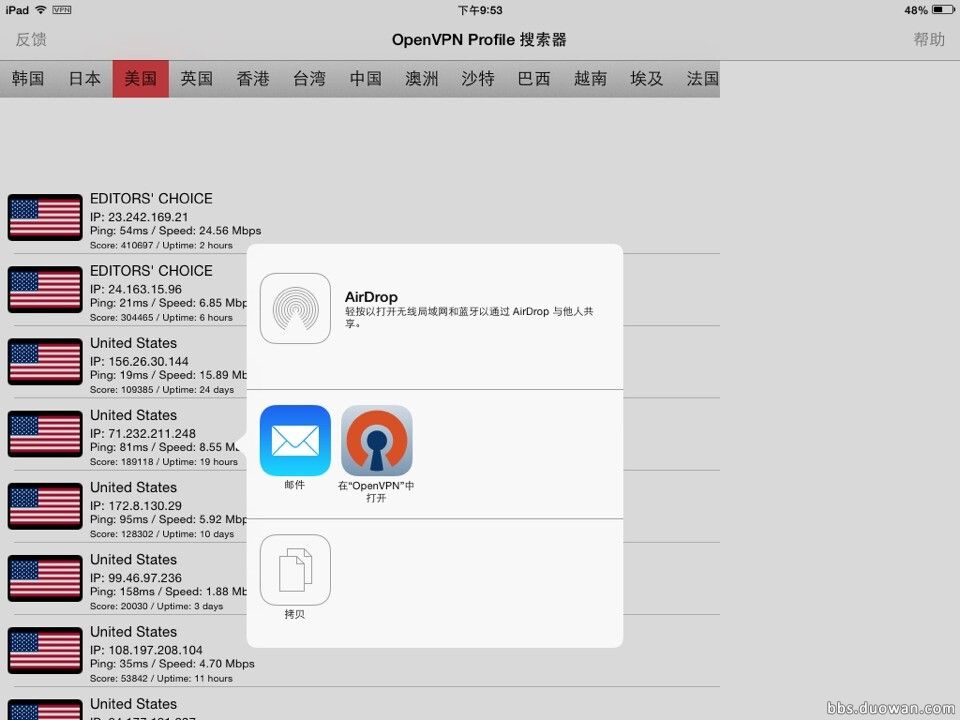
Task: Tap the VPN status bar indicator
Action: [x=62, y=10]
